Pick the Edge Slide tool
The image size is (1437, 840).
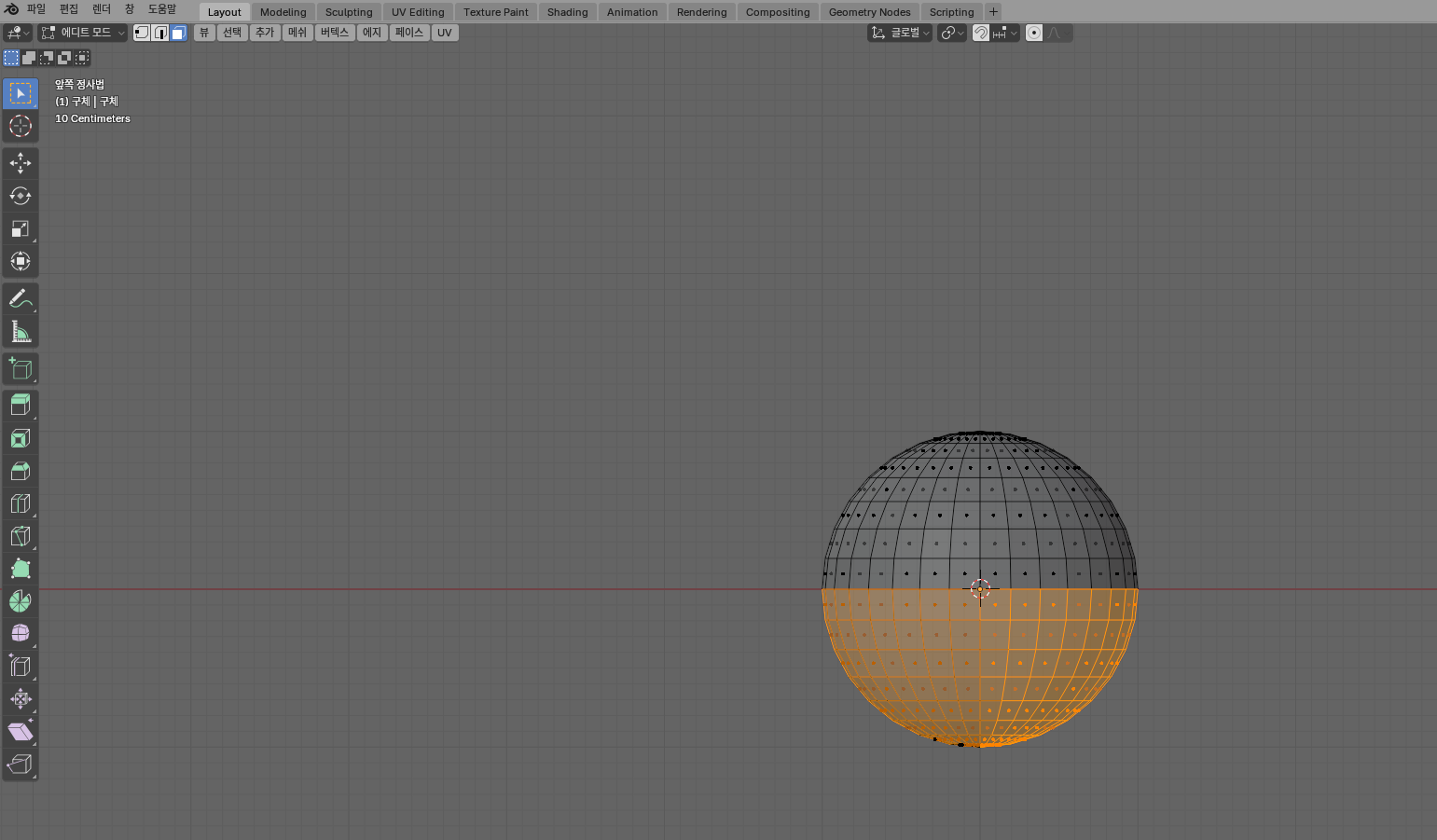21,667
